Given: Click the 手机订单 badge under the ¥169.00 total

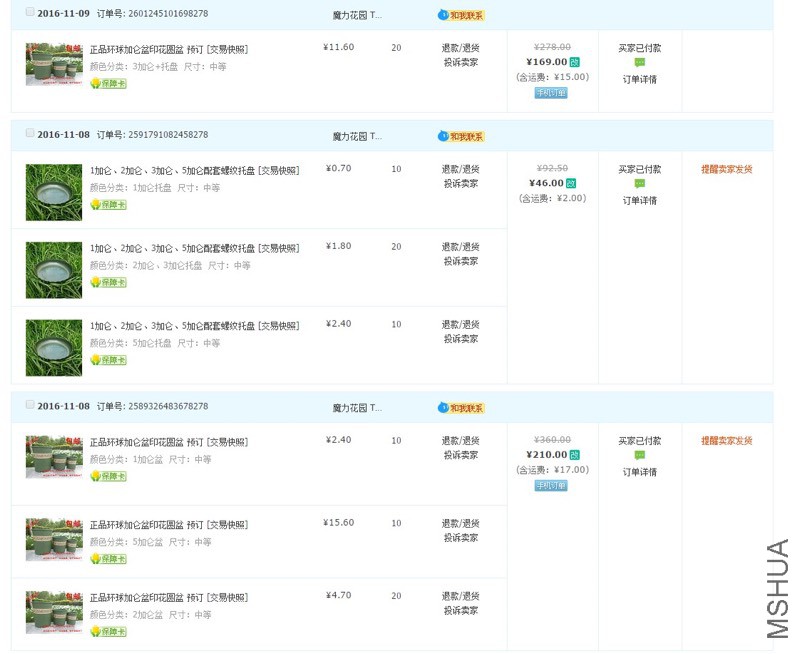Looking at the screenshot, I should (551, 93).
